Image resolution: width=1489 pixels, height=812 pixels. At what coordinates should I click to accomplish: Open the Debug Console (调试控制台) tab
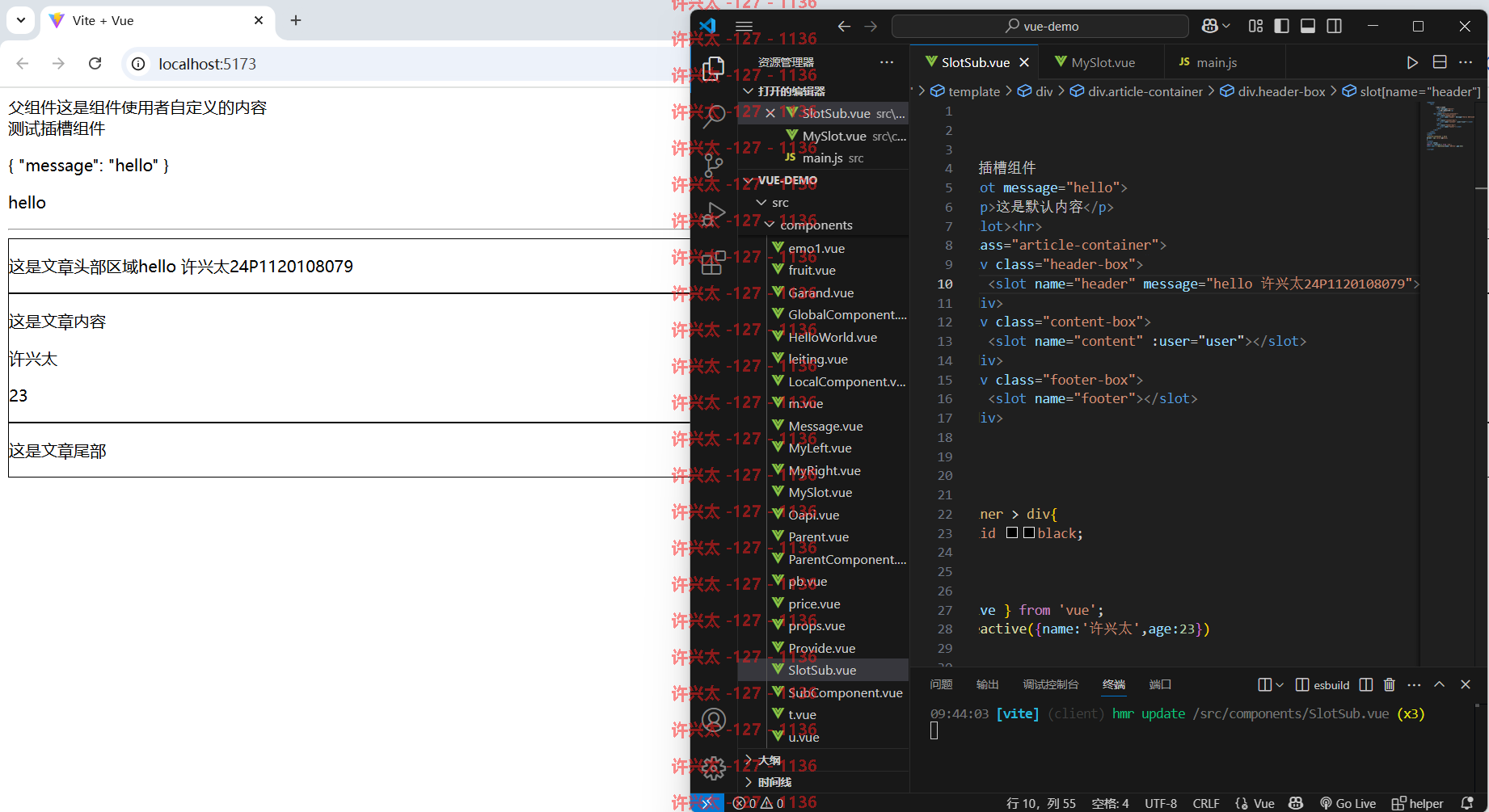coord(1050,684)
